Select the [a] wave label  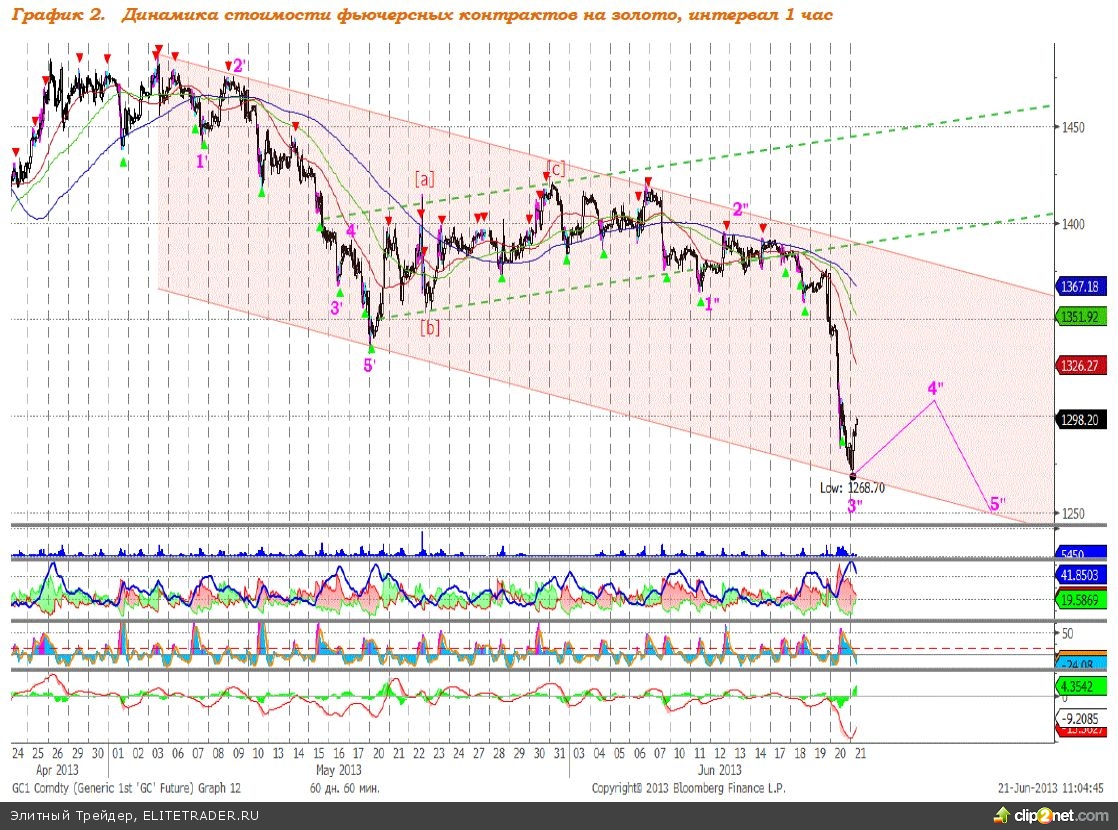pos(425,180)
